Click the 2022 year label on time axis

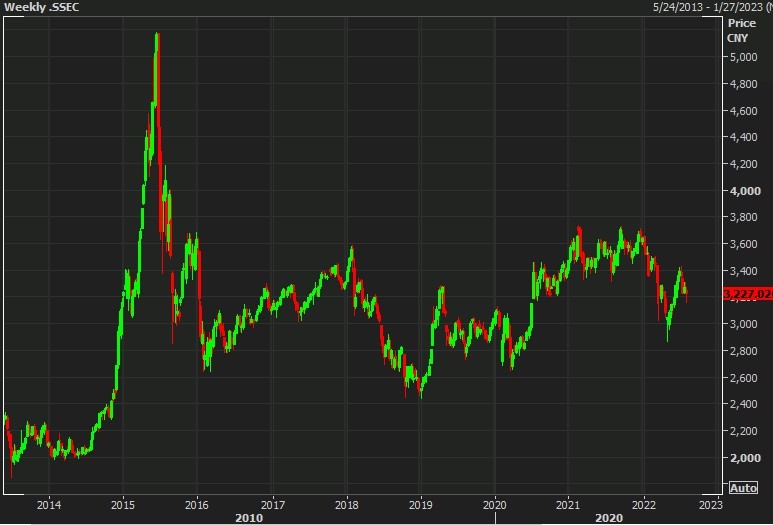click(644, 505)
